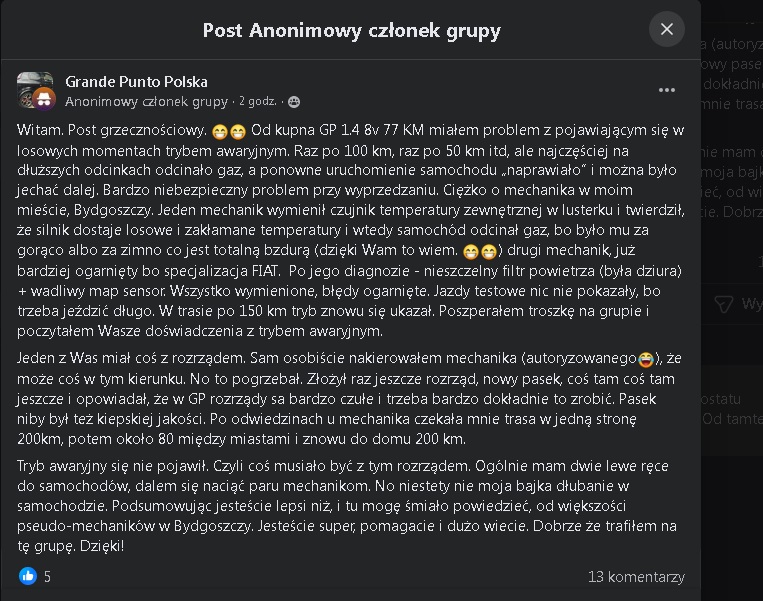
Task: Click the 'Post Anonimowy członek grupy' dialog title
Action: pos(352,30)
